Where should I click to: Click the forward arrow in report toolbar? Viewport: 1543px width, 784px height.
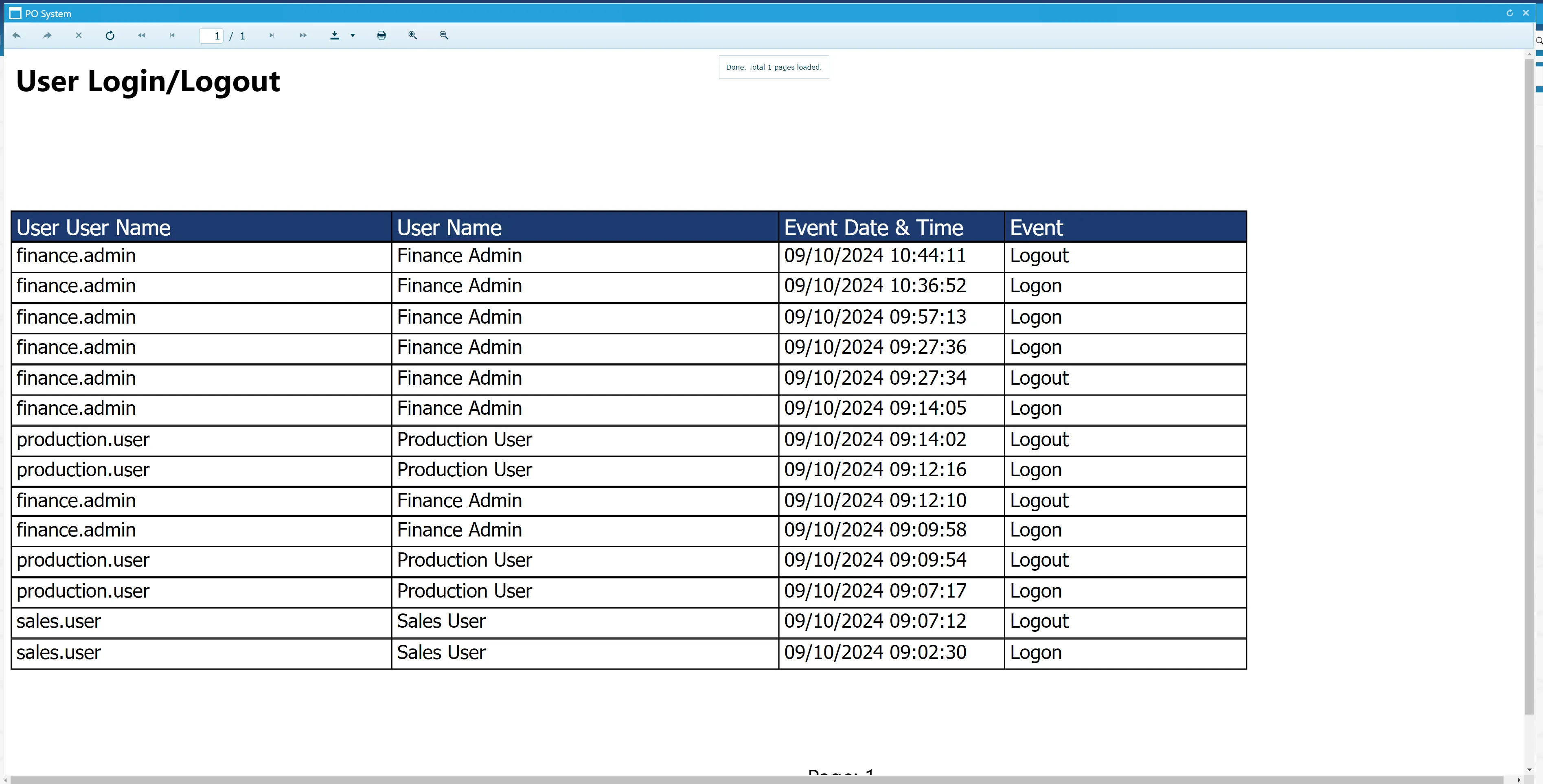click(x=47, y=35)
